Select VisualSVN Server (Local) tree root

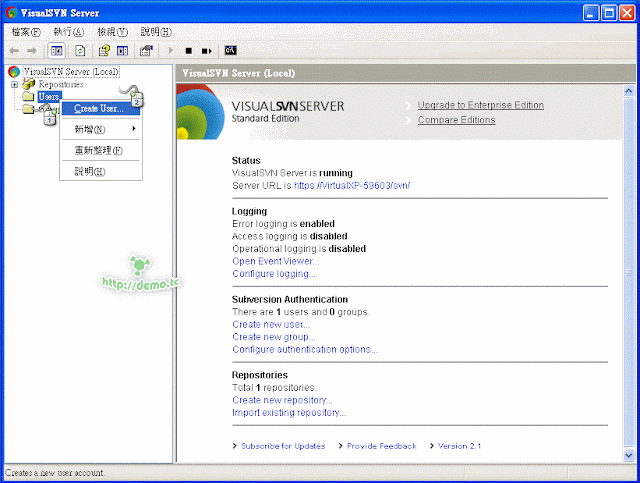point(71,72)
